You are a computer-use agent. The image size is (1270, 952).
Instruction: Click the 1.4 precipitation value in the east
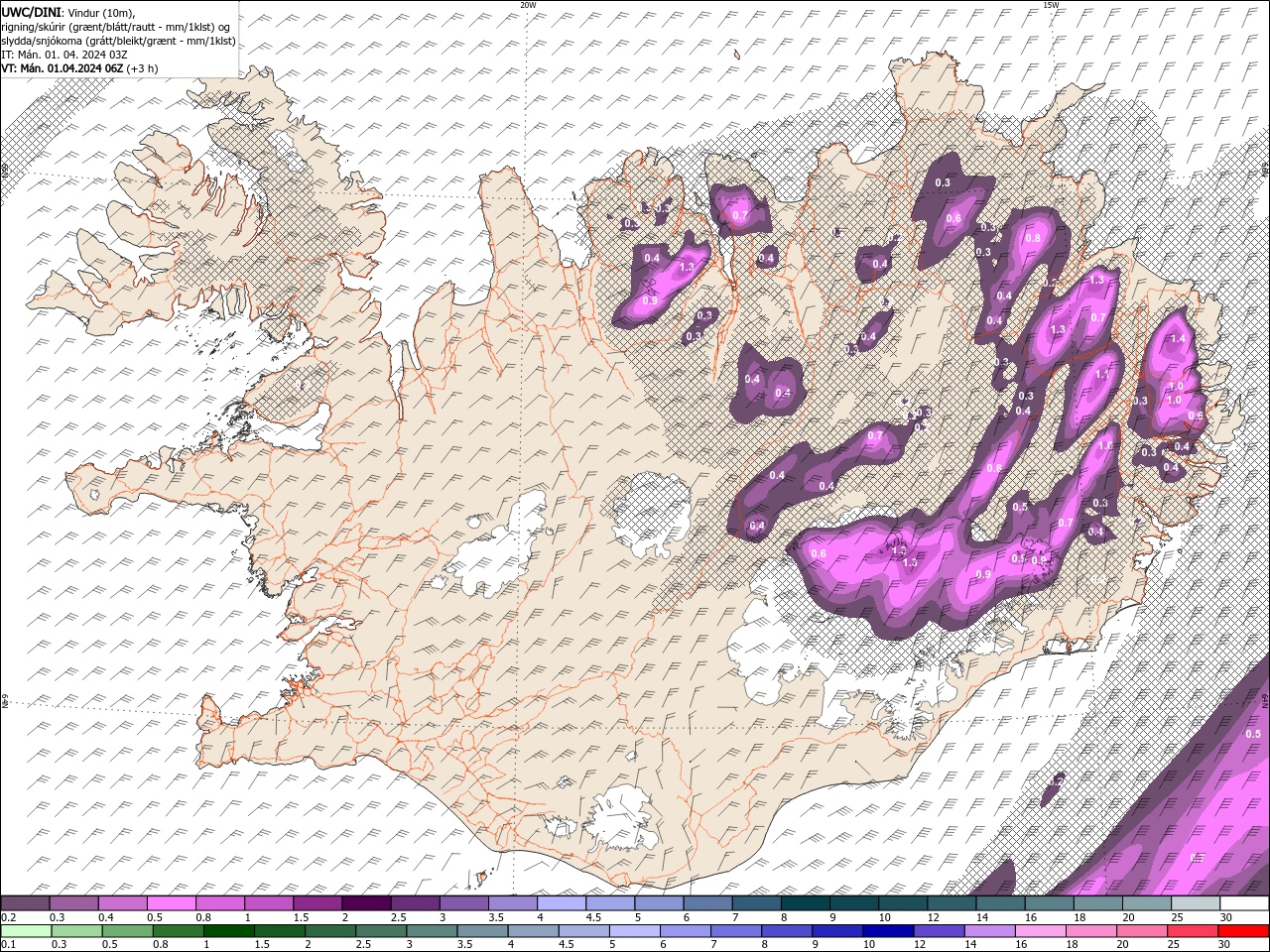(1178, 339)
